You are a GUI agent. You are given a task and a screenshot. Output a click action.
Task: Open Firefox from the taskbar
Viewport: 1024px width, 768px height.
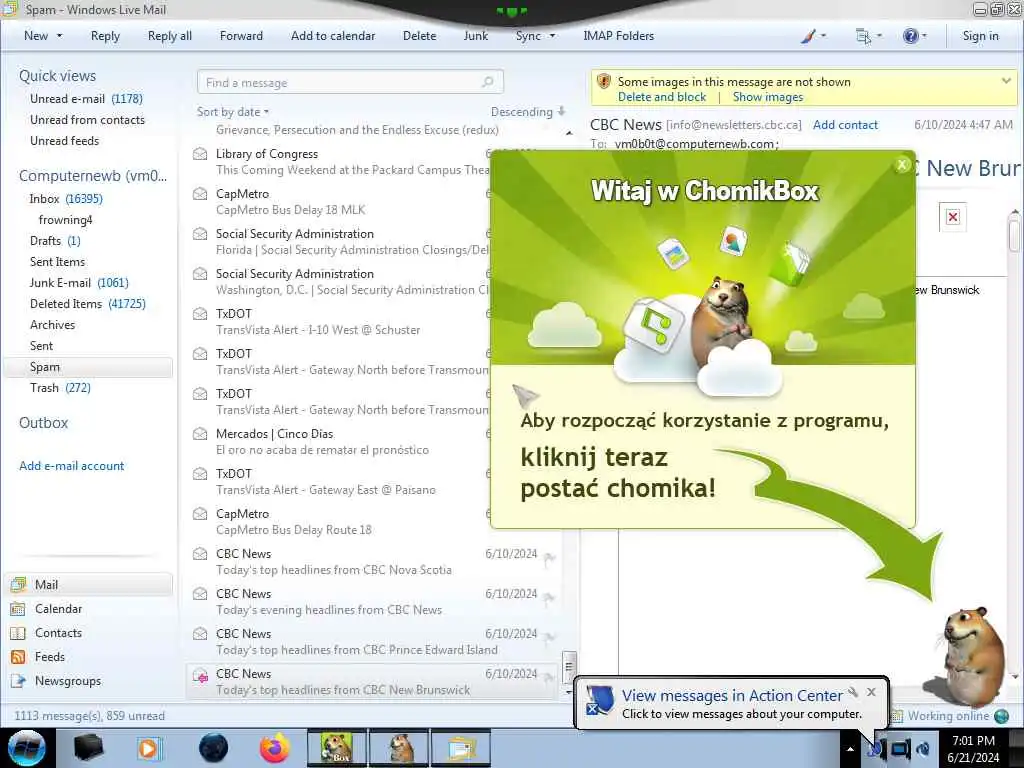(x=275, y=748)
